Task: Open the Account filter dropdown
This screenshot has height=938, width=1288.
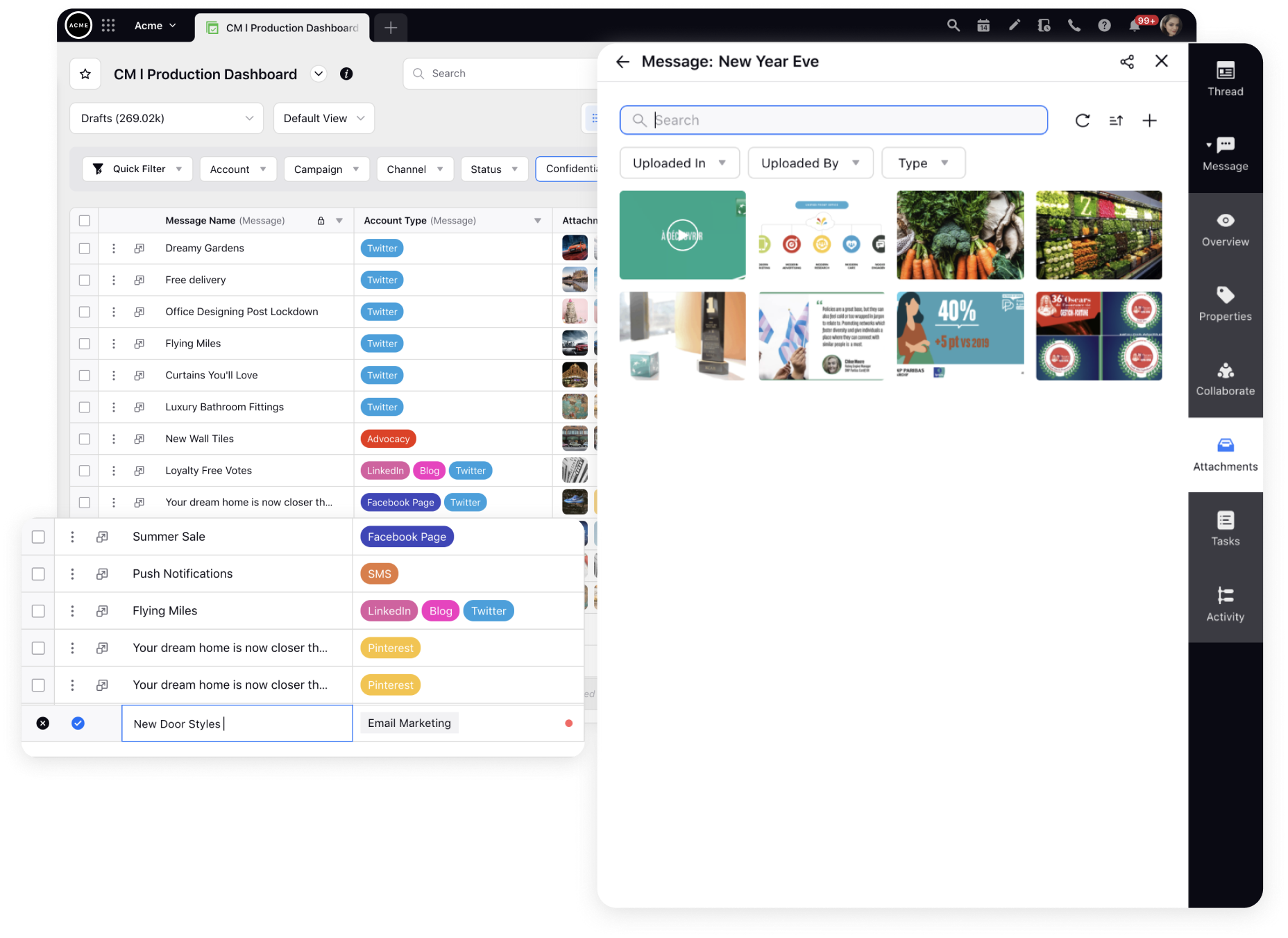Action: click(238, 169)
